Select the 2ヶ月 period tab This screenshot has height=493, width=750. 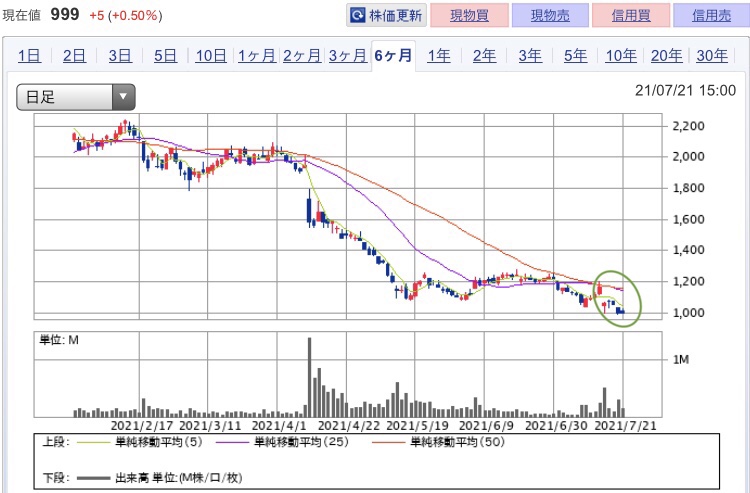tap(302, 56)
